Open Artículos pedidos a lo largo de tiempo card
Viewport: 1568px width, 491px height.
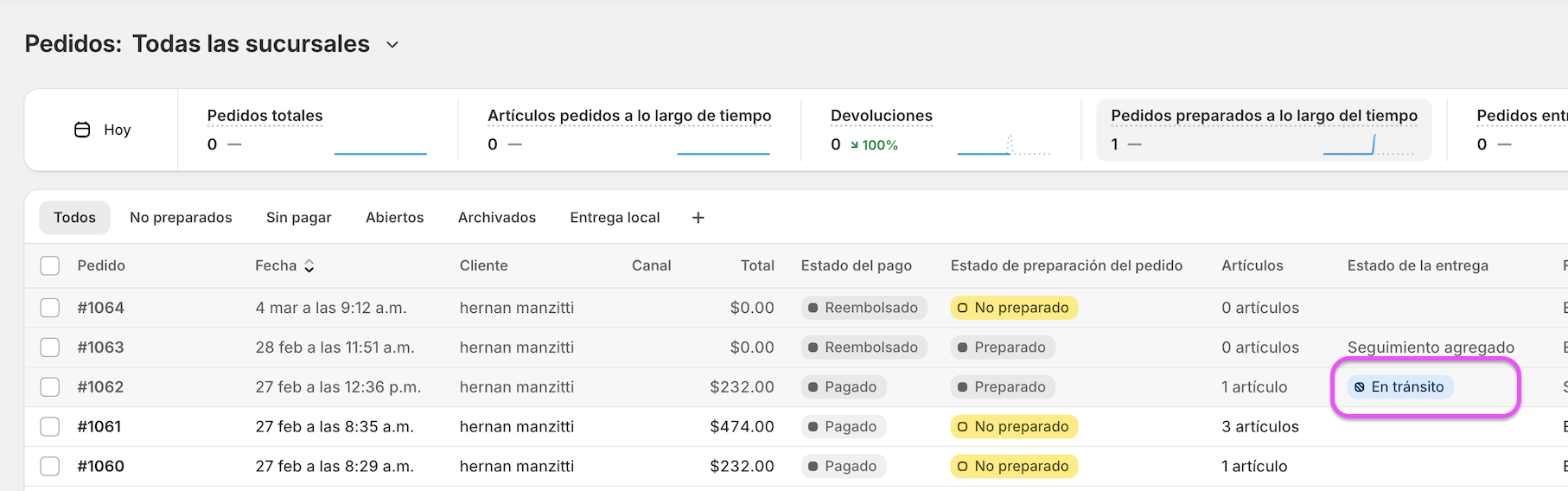pyautogui.click(x=629, y=130)
